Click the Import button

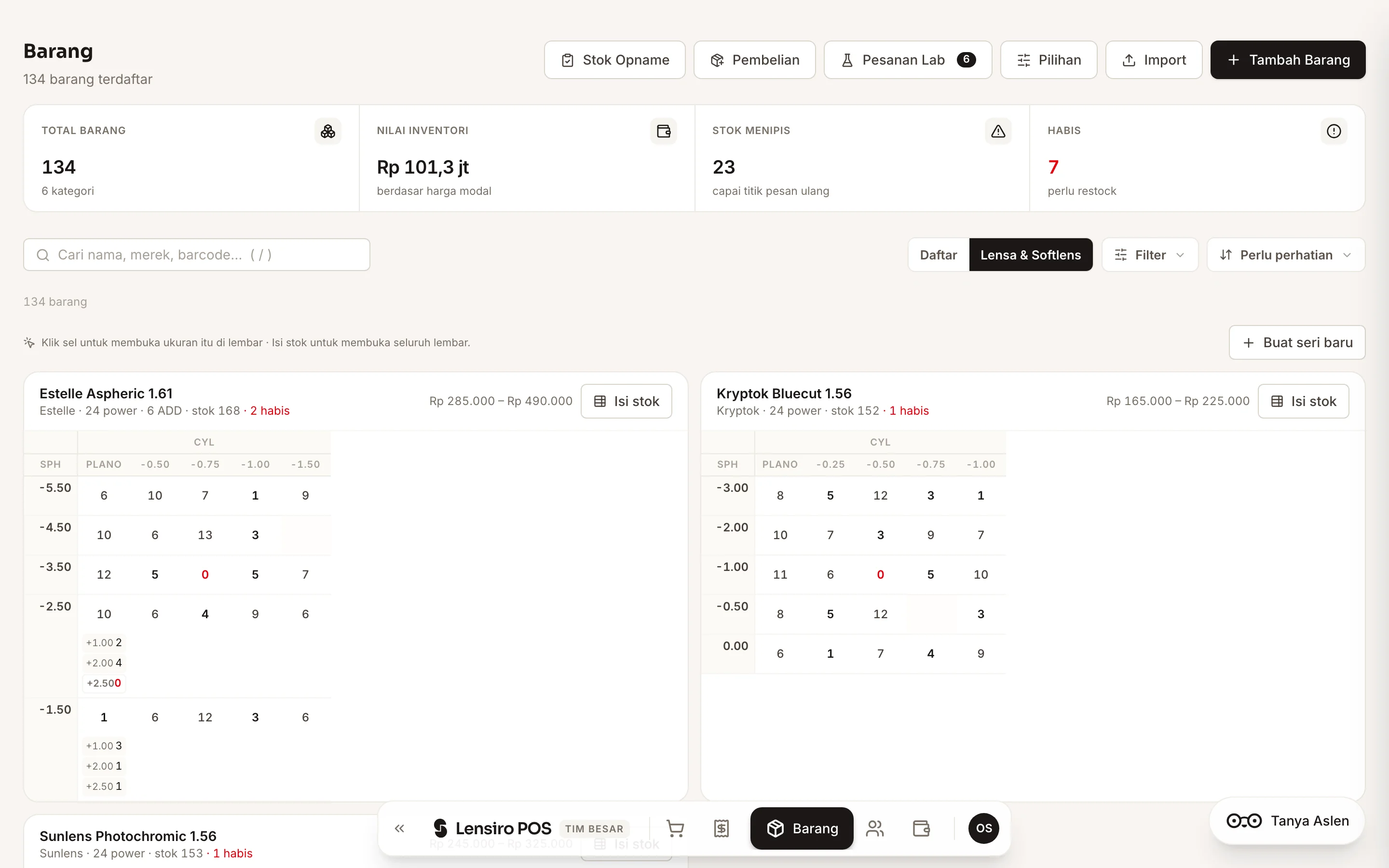1154,60
